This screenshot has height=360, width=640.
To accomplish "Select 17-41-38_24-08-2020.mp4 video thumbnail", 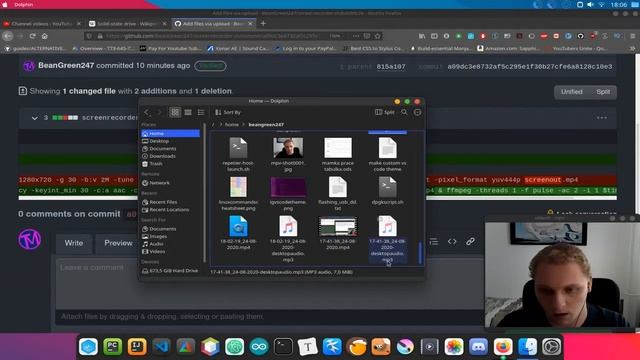I will point(338,226).
